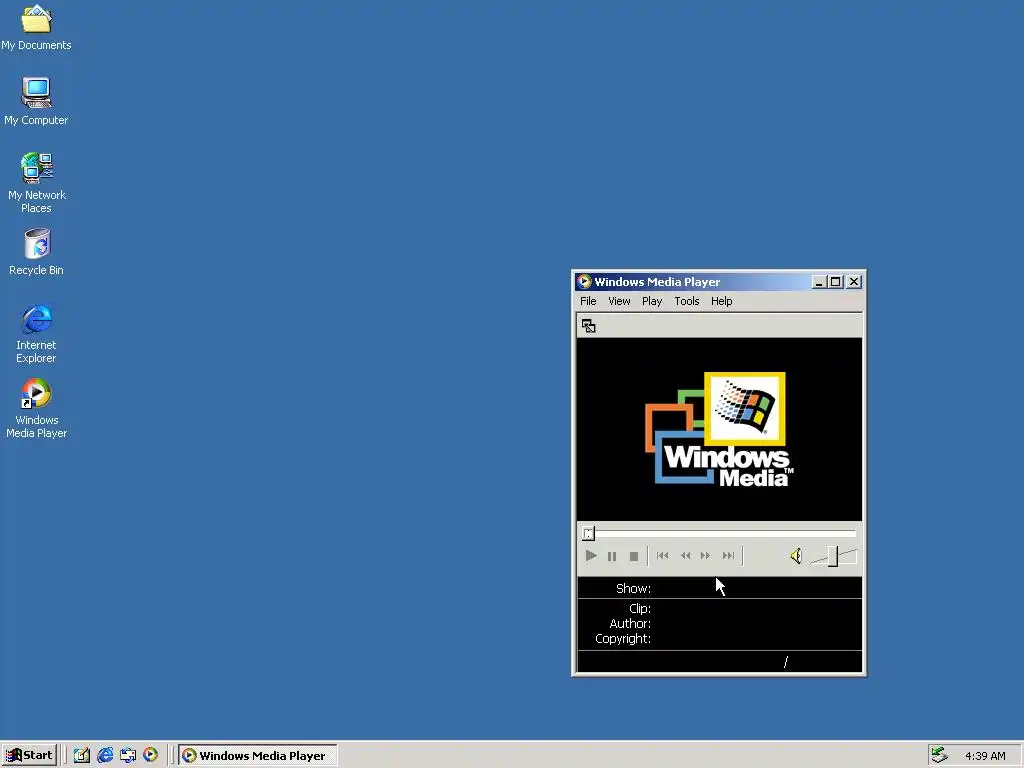Click the compact view toolbar icon
The image size is (1024, 768).
point(588,325)
